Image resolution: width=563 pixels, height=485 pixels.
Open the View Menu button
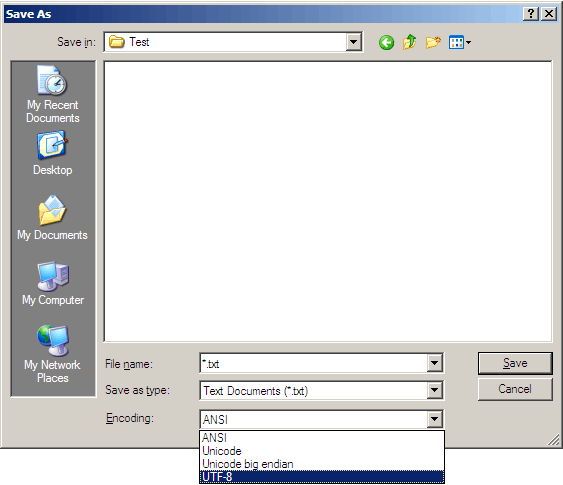(x=460, y=43)
